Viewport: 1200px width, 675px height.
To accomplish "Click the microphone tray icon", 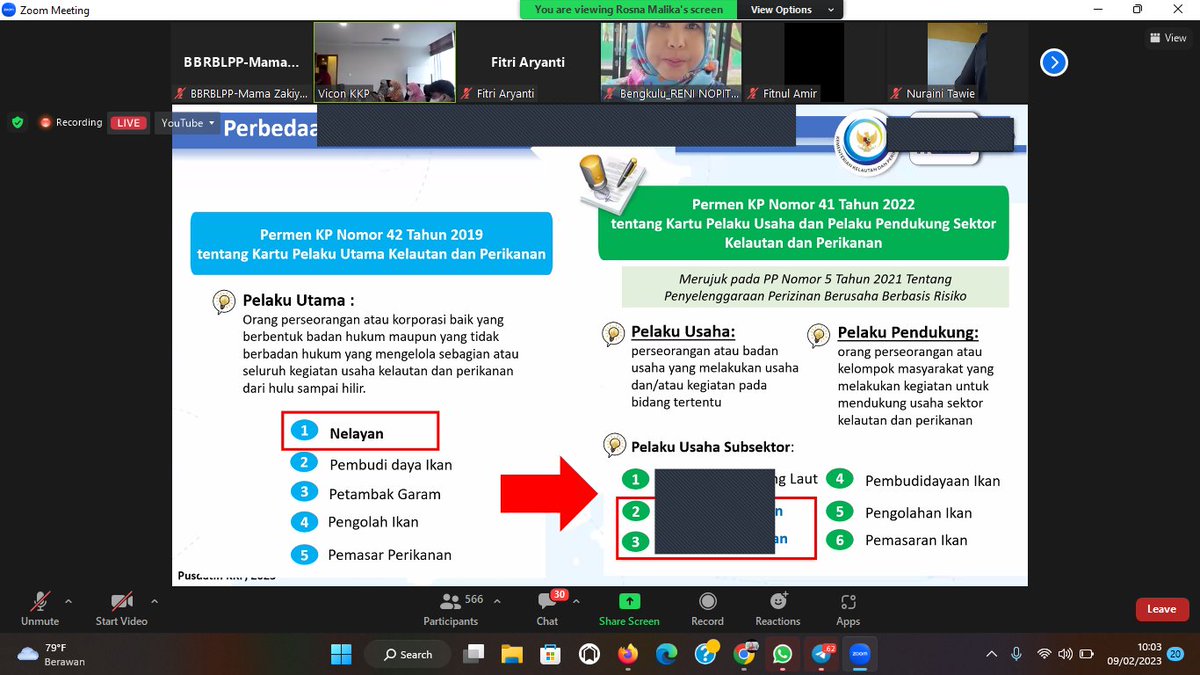I will point(1017,654).
